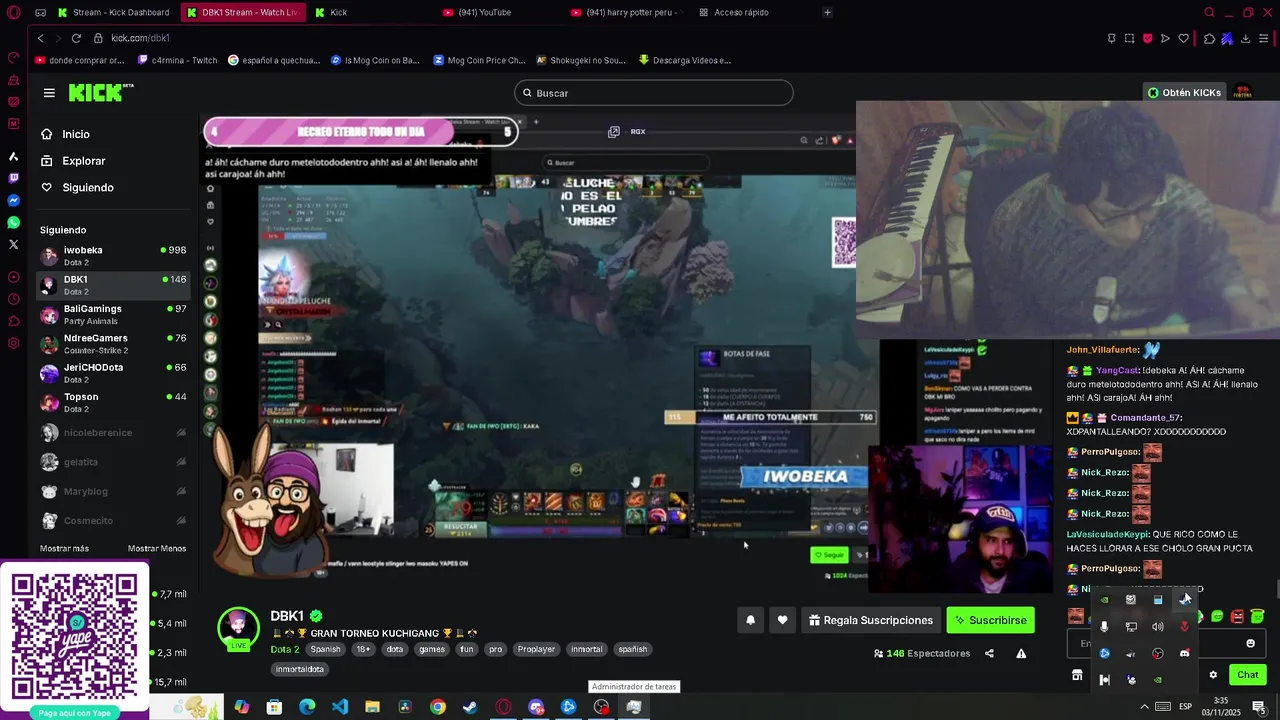Viewport: 1280px width, 720px height.
Task: Open user profile avatar top right
Action: coord(1242,92)
